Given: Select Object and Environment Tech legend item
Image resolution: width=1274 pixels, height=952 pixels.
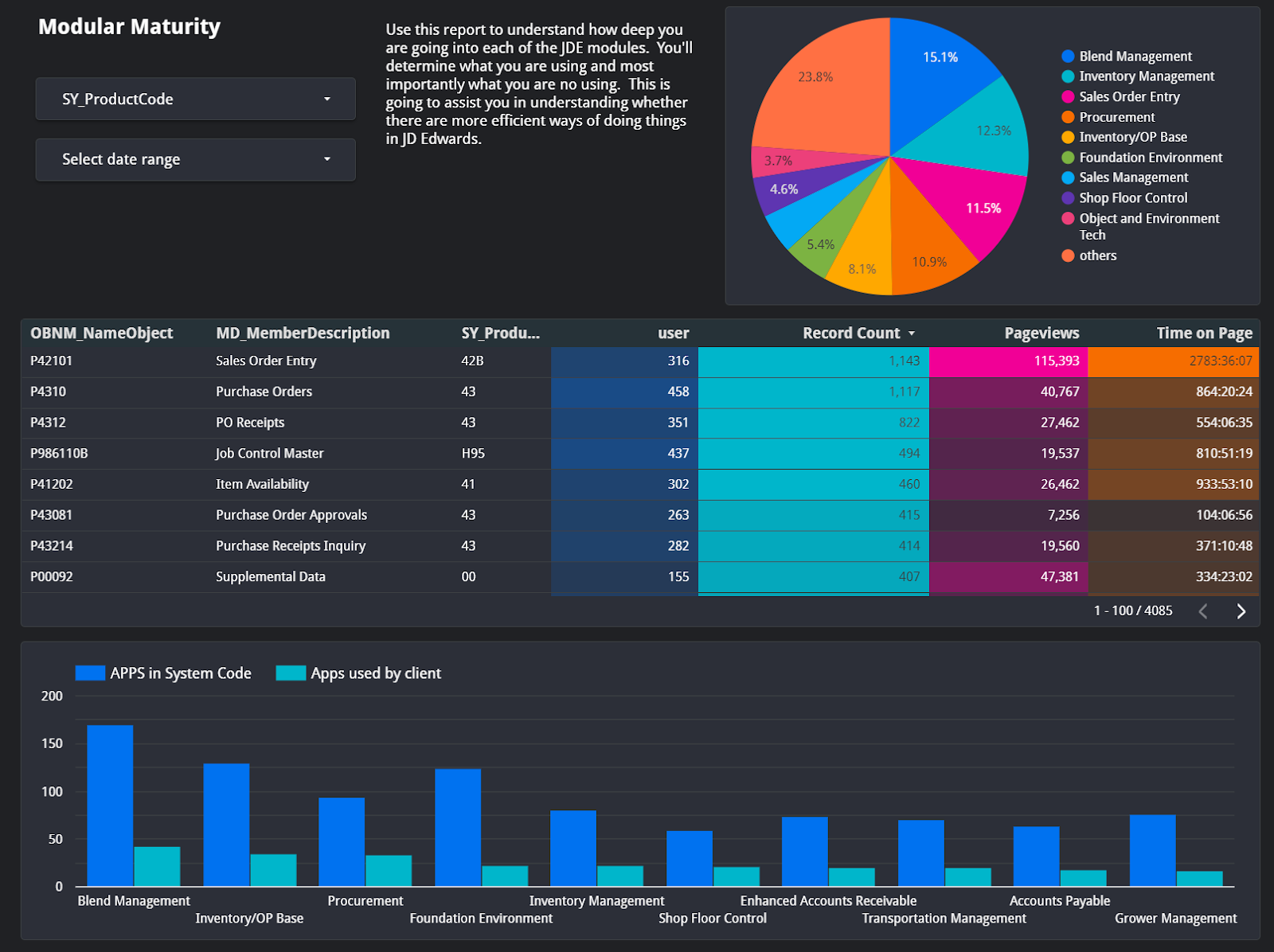Looking at the screenshot, I should [1140, 226].
